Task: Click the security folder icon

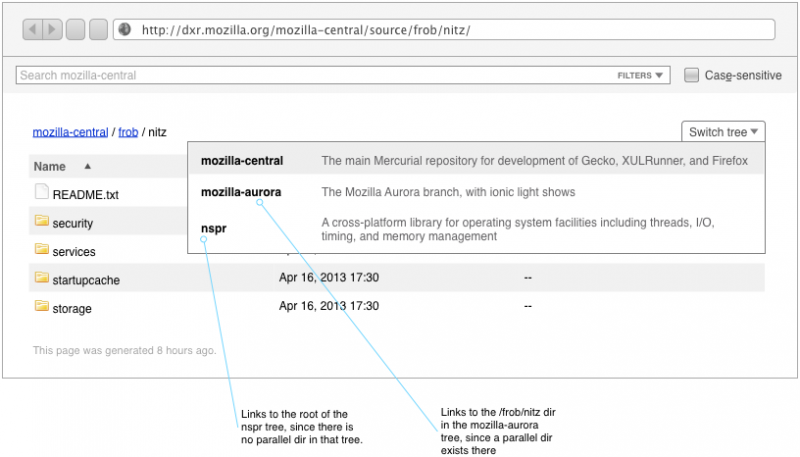Action: (x=42, y=221)
